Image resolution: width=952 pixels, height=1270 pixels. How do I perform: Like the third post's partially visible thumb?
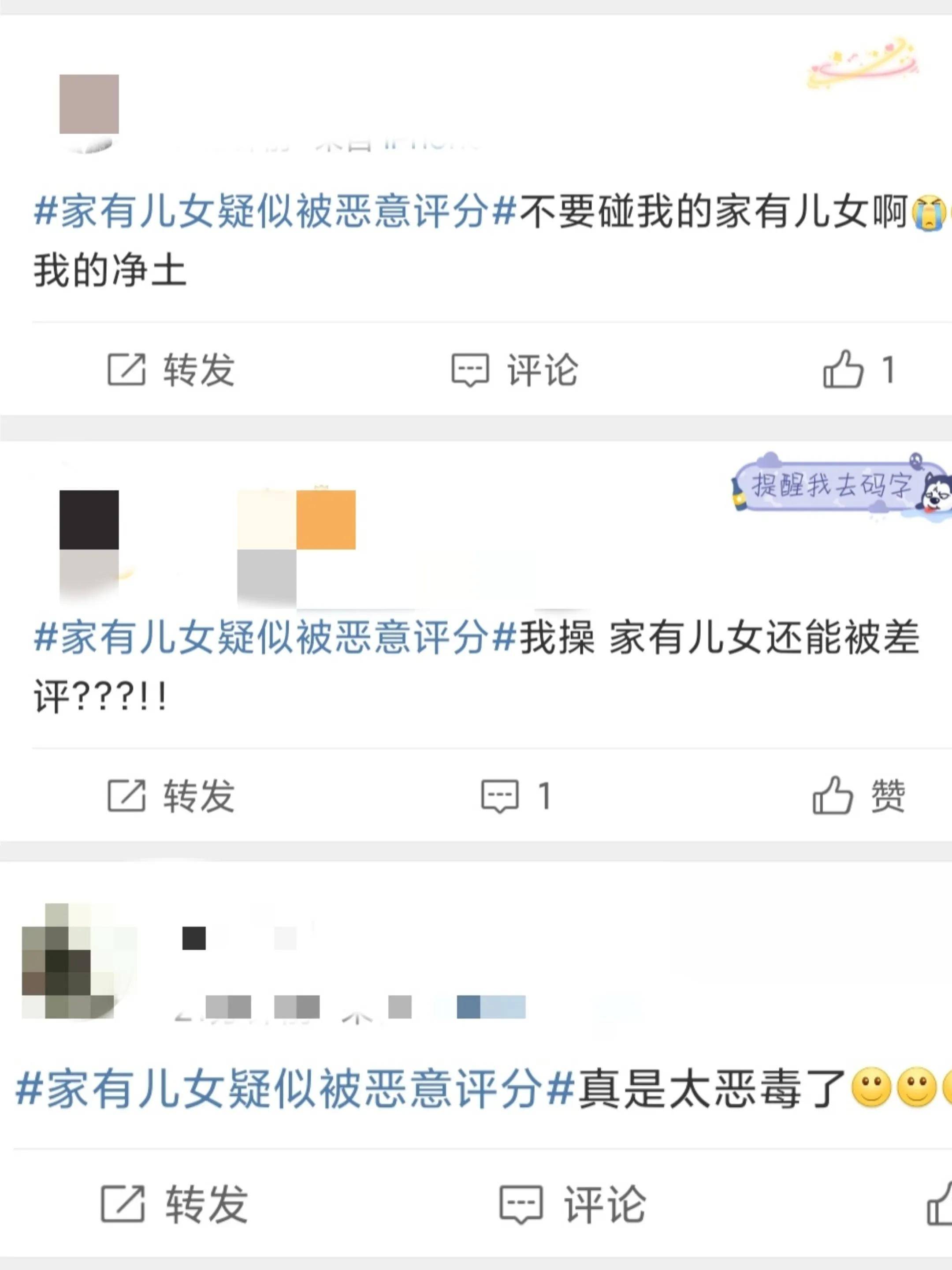[939, 1203]
